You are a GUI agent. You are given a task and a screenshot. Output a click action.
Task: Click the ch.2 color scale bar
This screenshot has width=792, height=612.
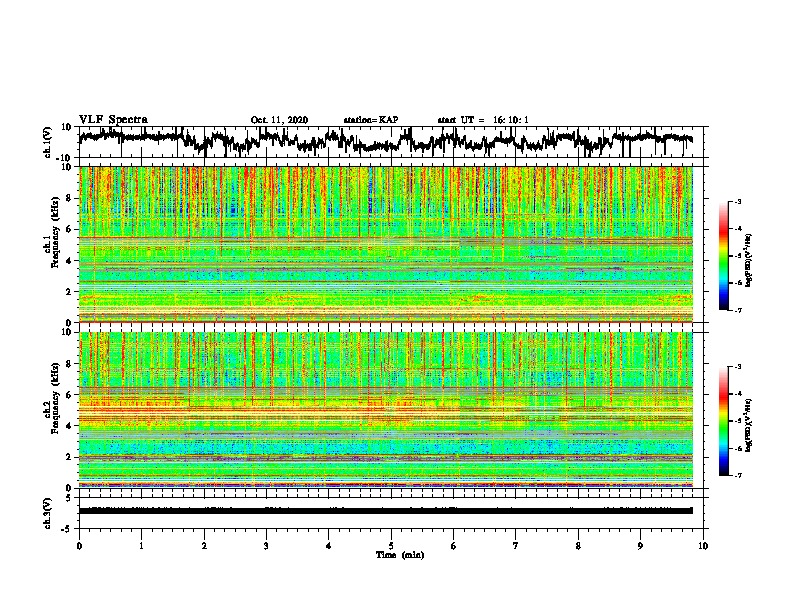coord(723,421)
